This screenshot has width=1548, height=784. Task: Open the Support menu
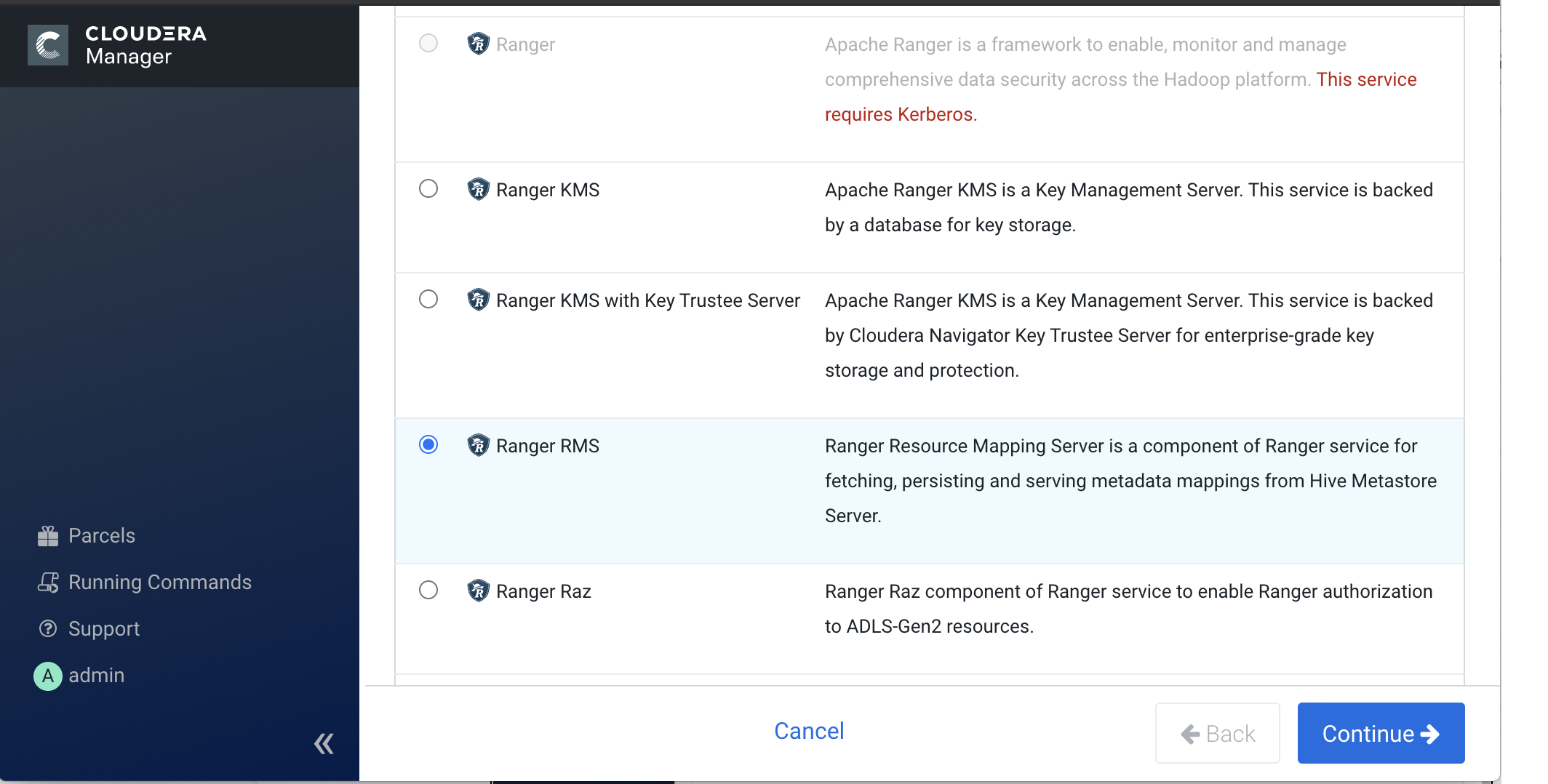tap(104, 629)
